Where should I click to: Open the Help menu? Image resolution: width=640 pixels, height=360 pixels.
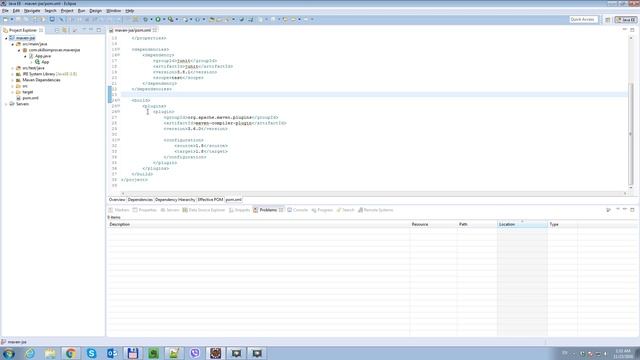point(129,11)
